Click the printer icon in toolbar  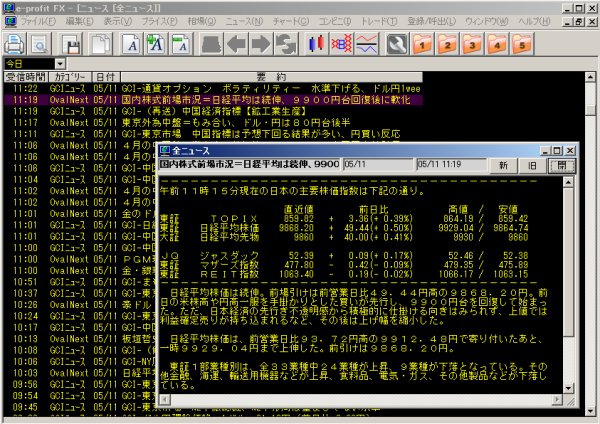(15, 44)
